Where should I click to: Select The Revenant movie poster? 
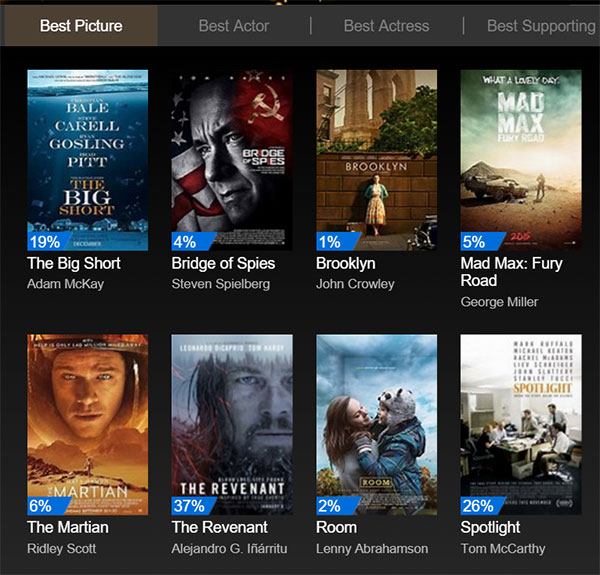[x=232, y=425]
